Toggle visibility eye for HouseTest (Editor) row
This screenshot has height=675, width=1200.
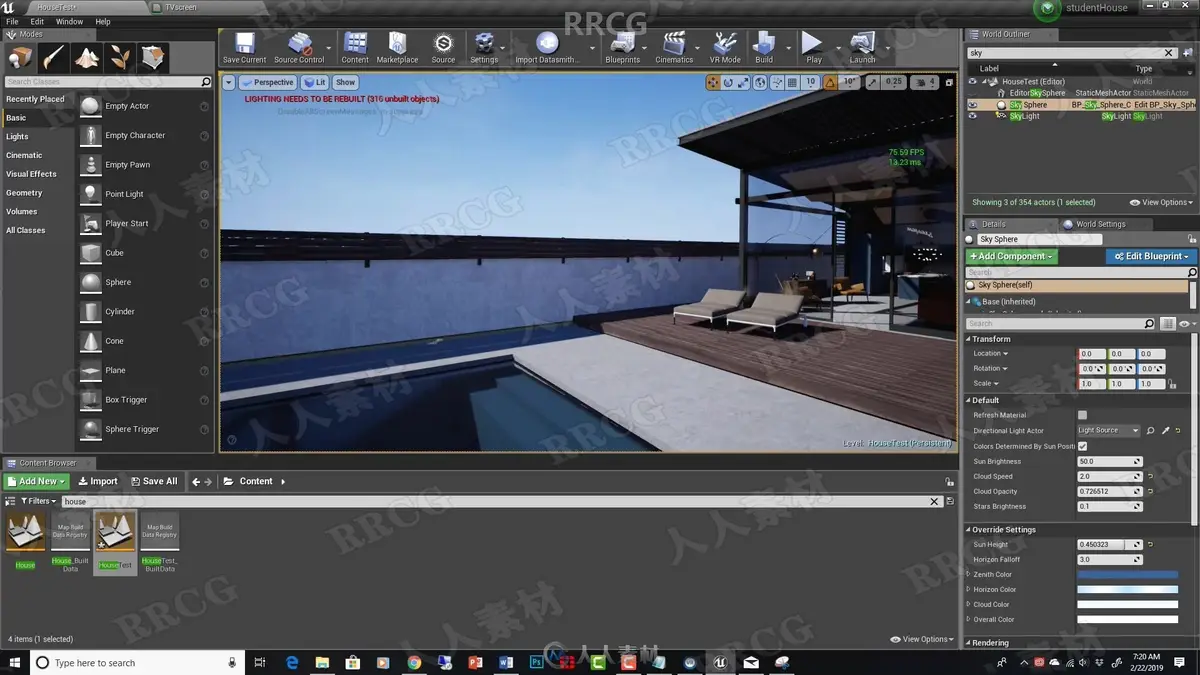point(972,82)
